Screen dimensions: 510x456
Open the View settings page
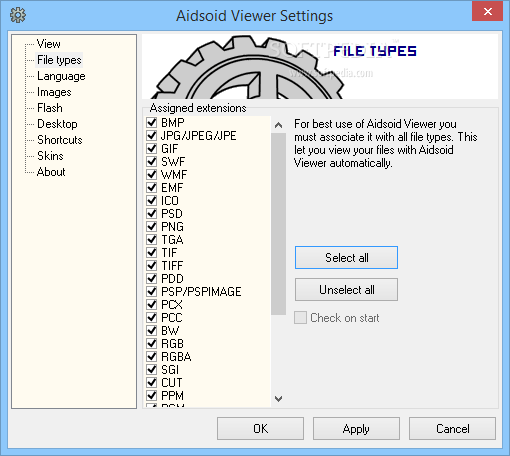[x=49, y=44]
